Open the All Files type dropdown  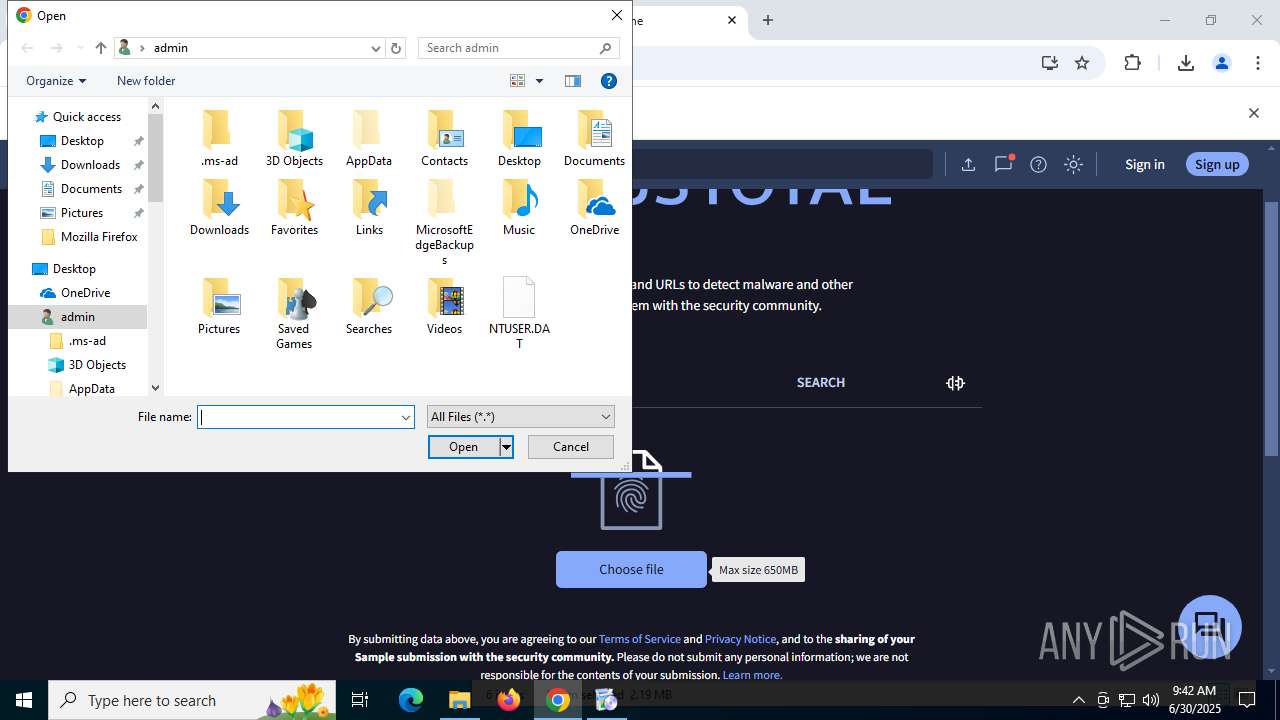(520, 417)
